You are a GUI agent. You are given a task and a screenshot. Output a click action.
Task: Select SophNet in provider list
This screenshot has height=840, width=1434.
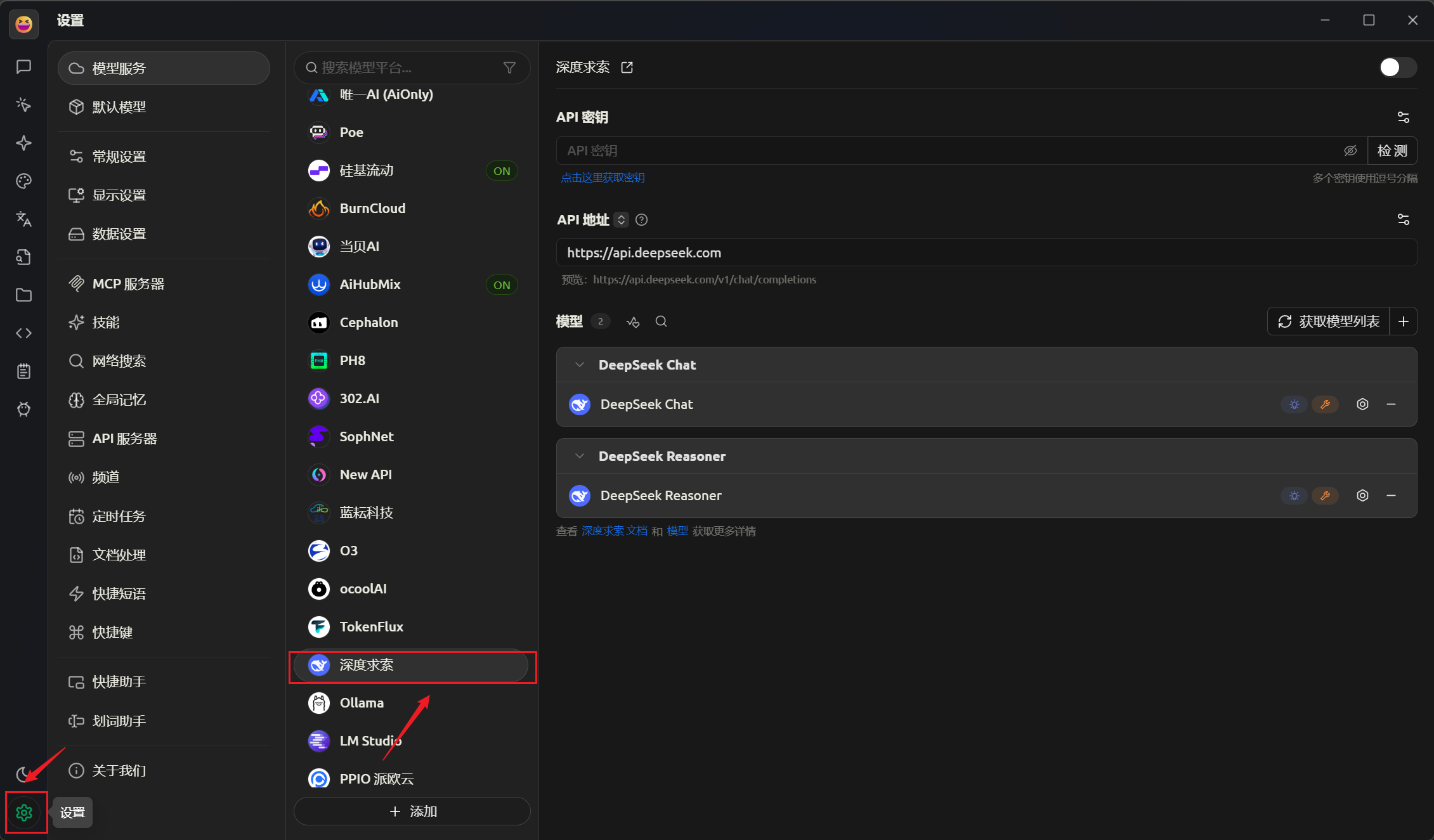[412, 437]
